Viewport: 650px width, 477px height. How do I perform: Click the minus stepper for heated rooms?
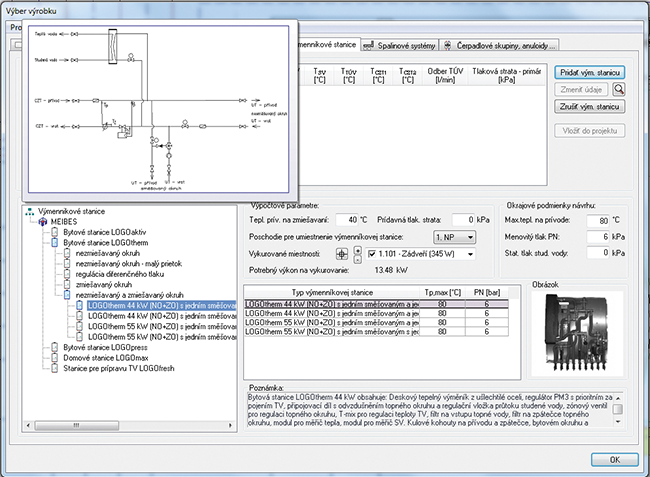(358, 259)
